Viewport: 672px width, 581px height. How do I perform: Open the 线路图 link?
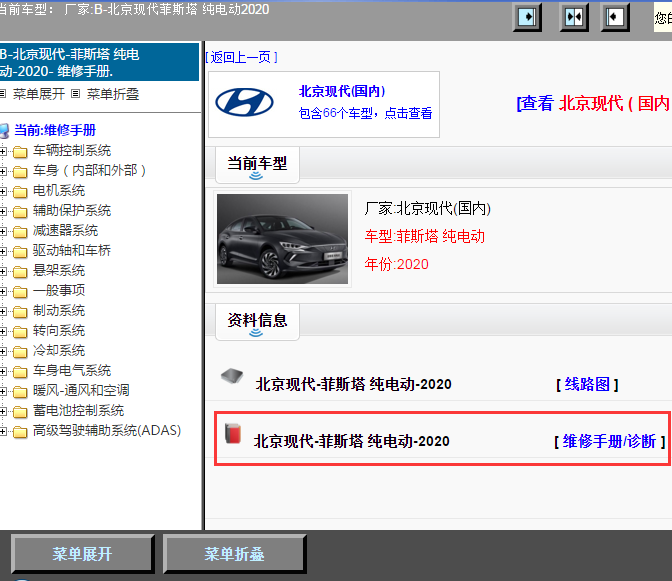click(x=587, y=384)
